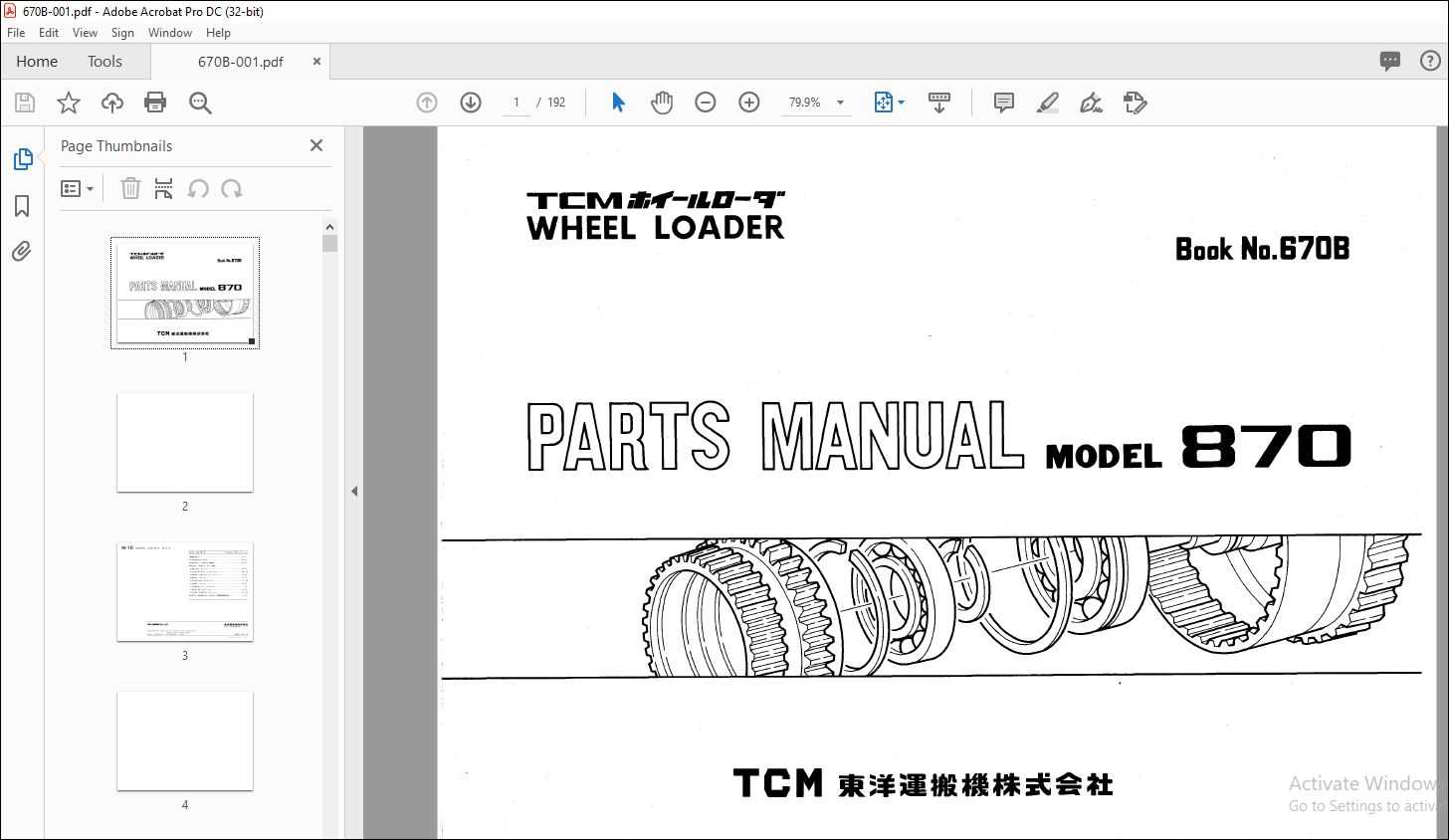Collapse the navigation pane with the arrow

[x=354, y=491]
